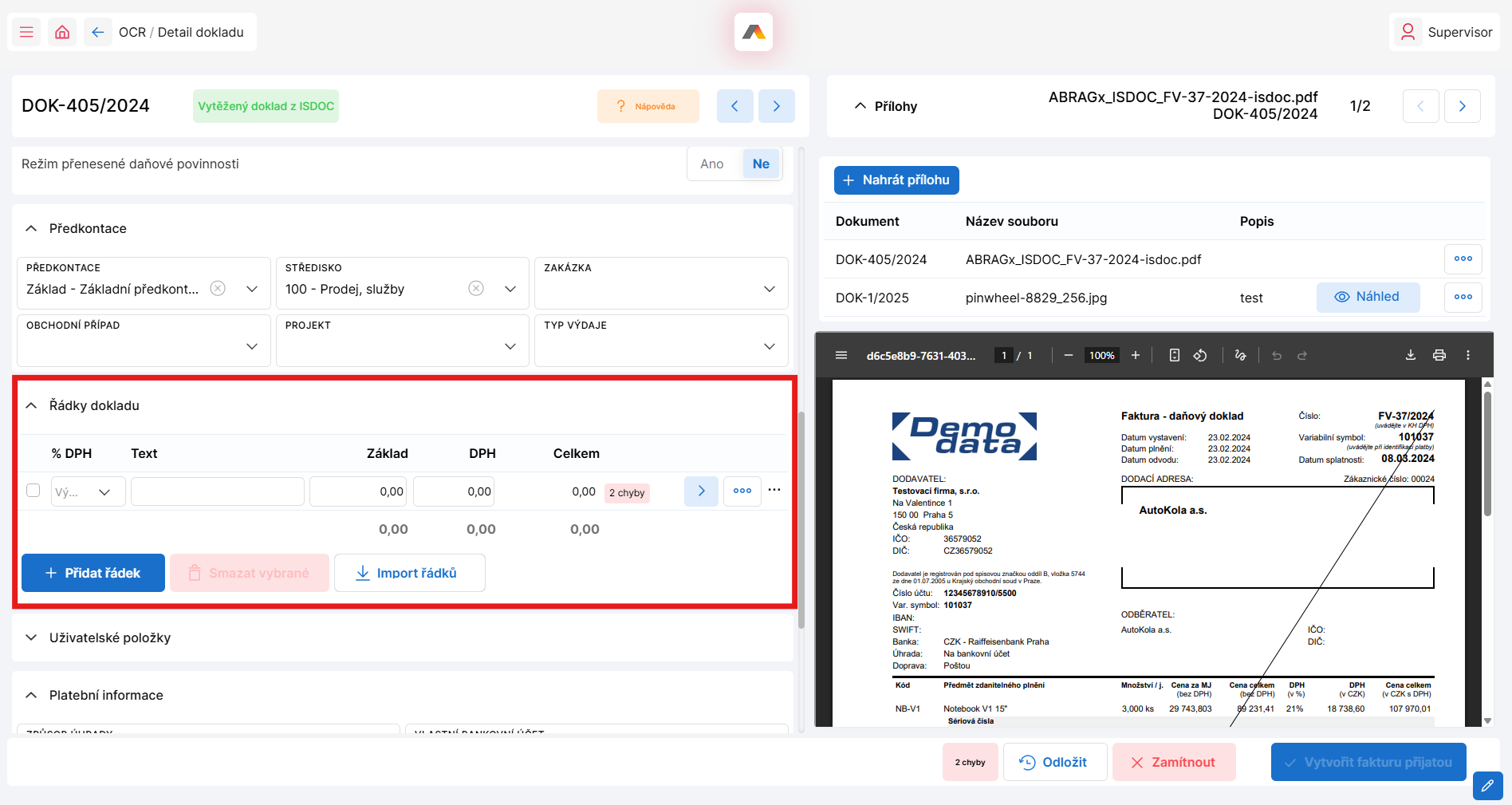Image resolution: width=1512 pixels, height=805 pixels.
Task: Activate the PDF draw annotation tool
Action: pyautogui.click(x=1241, y=355)
